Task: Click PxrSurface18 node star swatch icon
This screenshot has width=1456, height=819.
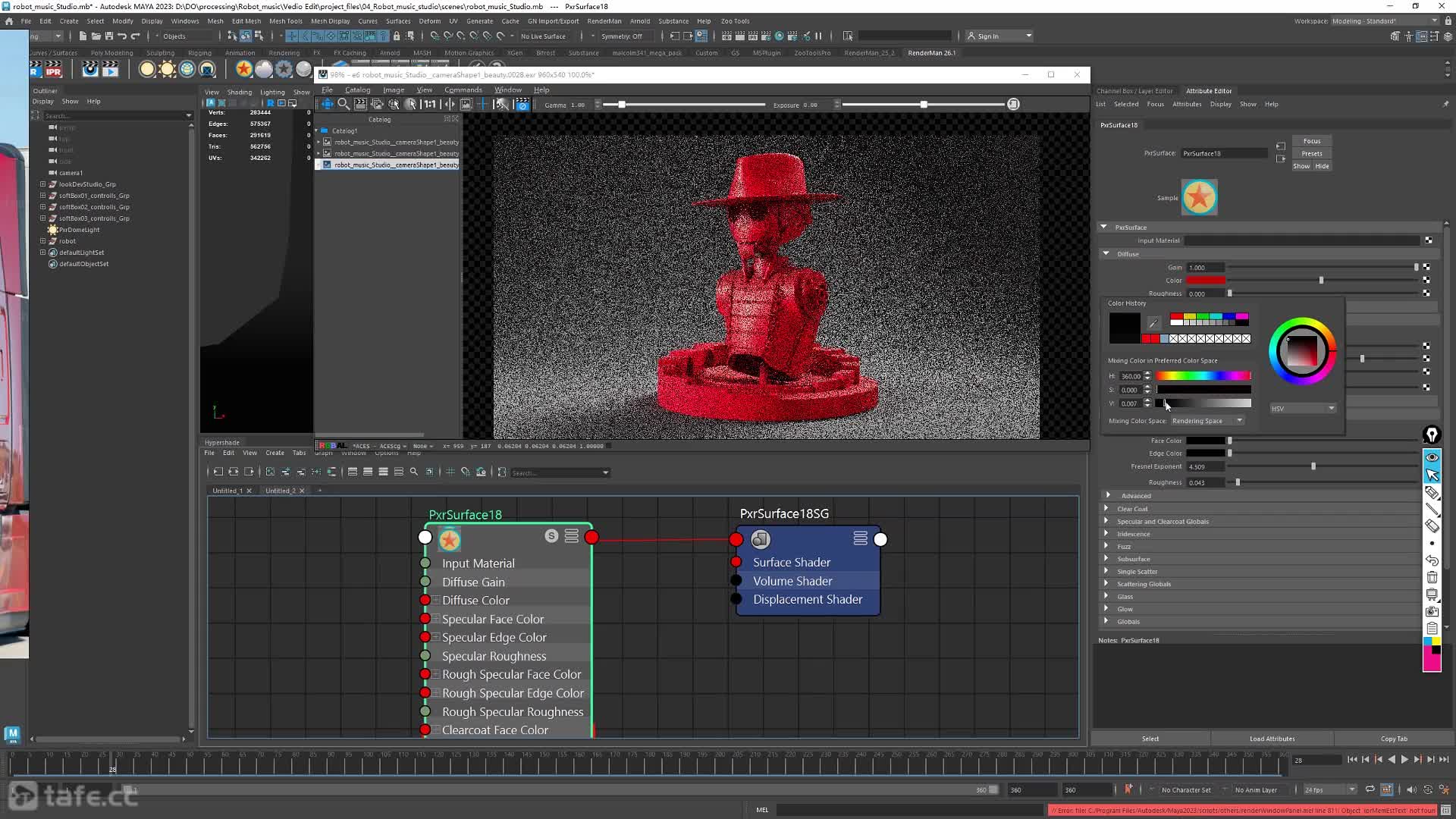Action: (x=450, y=540)
